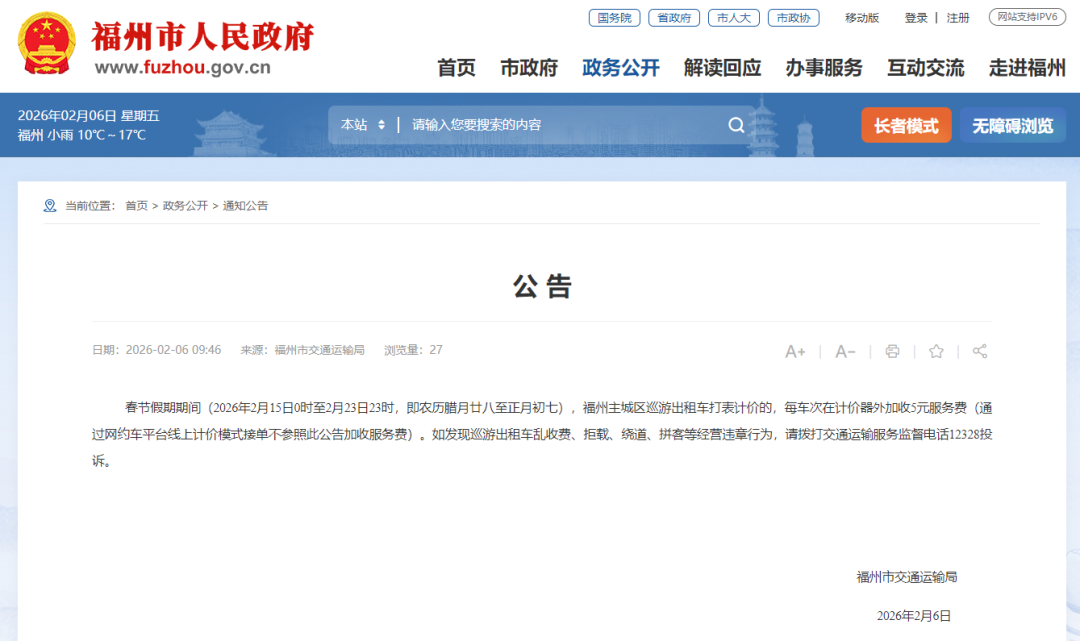Screen dimensions: 1080x641
Task: Click the print icon below the 公告 title
Action: [x=891, y=351]
